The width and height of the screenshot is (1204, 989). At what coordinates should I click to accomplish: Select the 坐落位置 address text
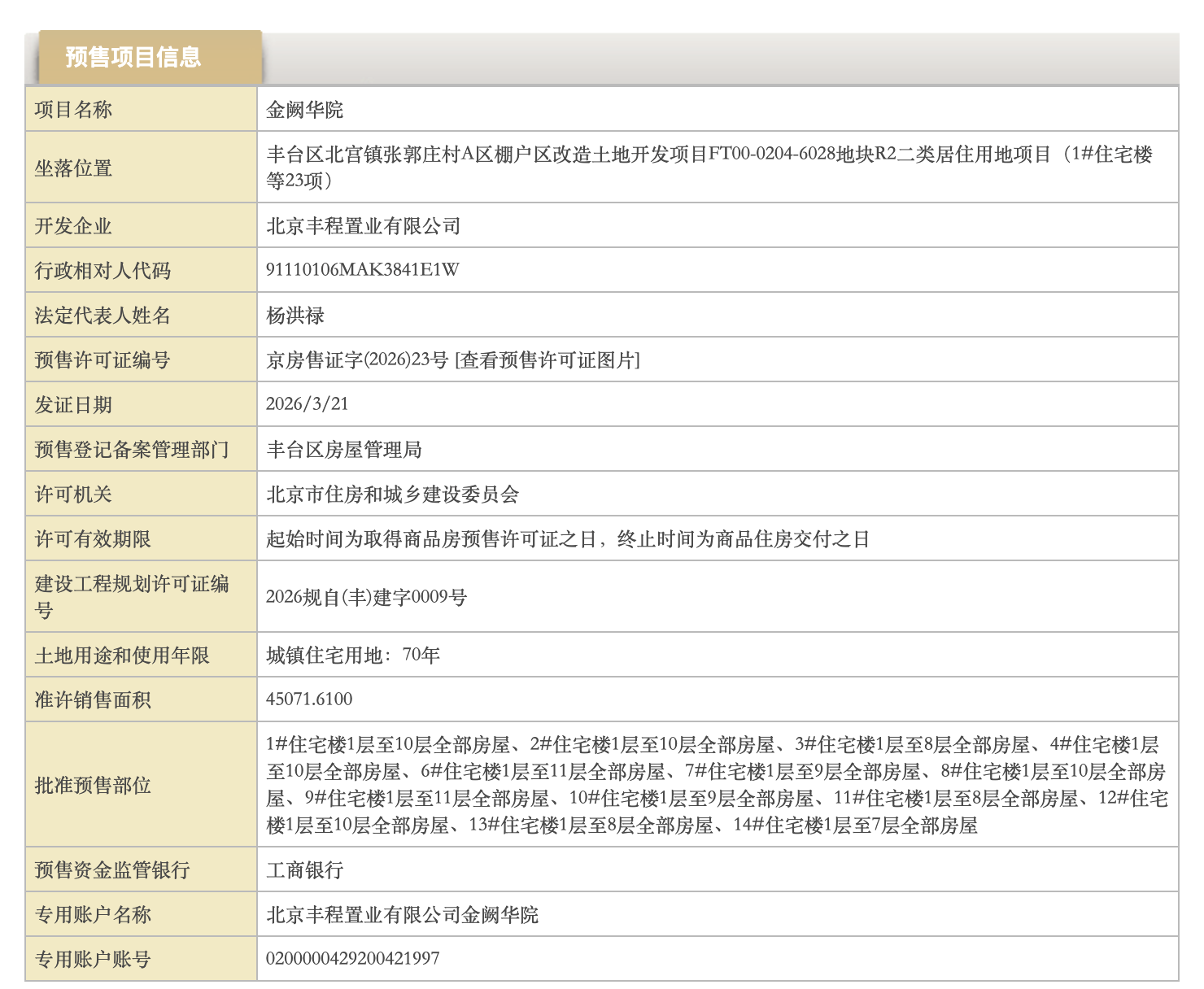(x=708, y=167)
